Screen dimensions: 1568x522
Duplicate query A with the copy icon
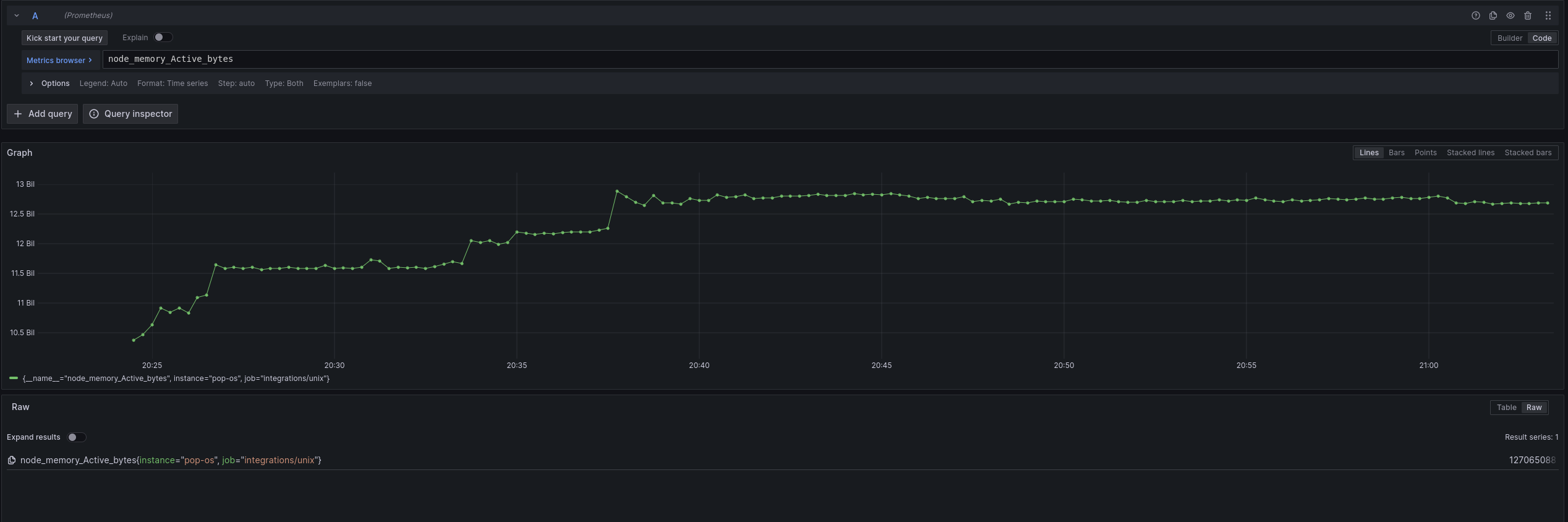tap(1493, 15)
